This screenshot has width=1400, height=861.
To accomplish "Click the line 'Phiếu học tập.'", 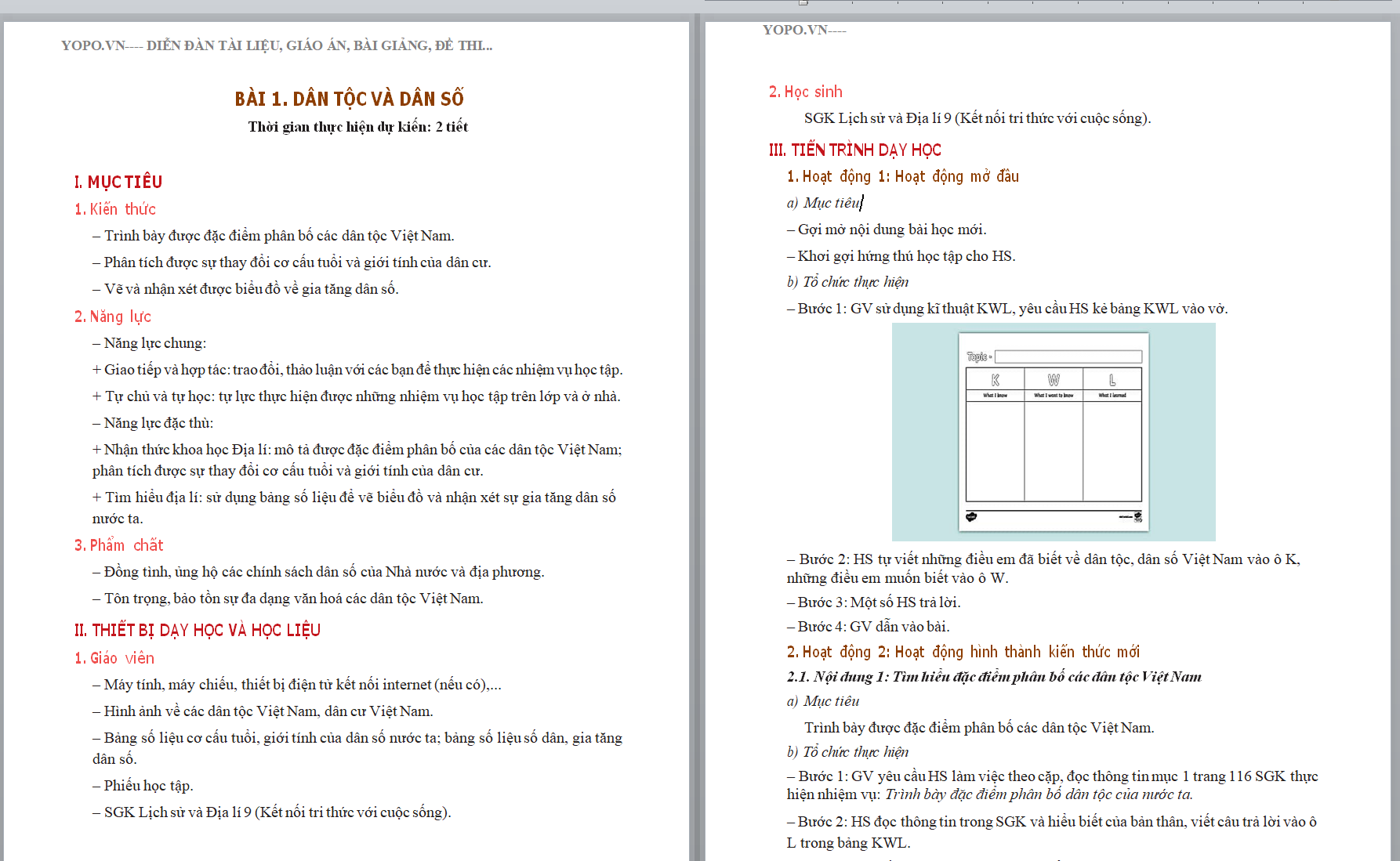I will (143, 786).
